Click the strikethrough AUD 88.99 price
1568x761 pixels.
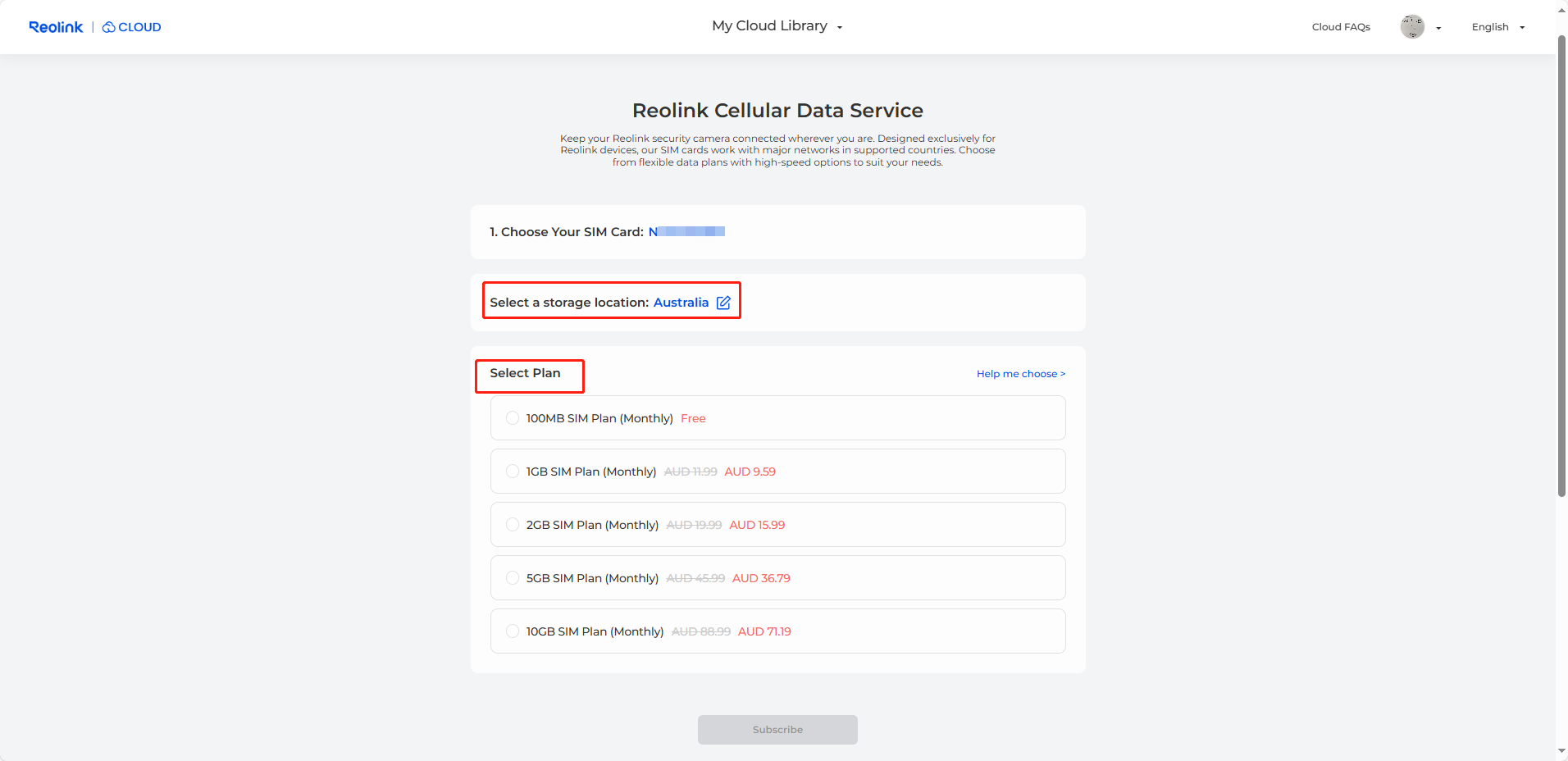point(701,631)
